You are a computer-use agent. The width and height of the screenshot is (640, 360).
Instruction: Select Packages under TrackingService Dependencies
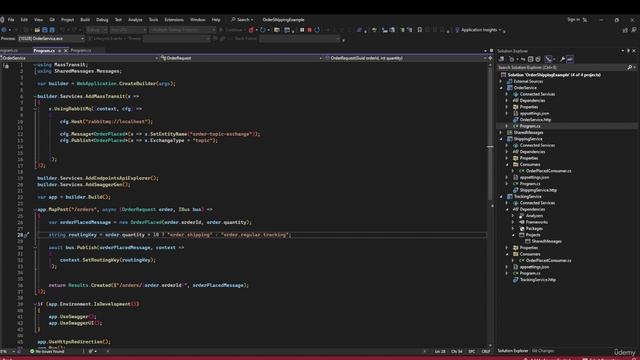[534, 229]
